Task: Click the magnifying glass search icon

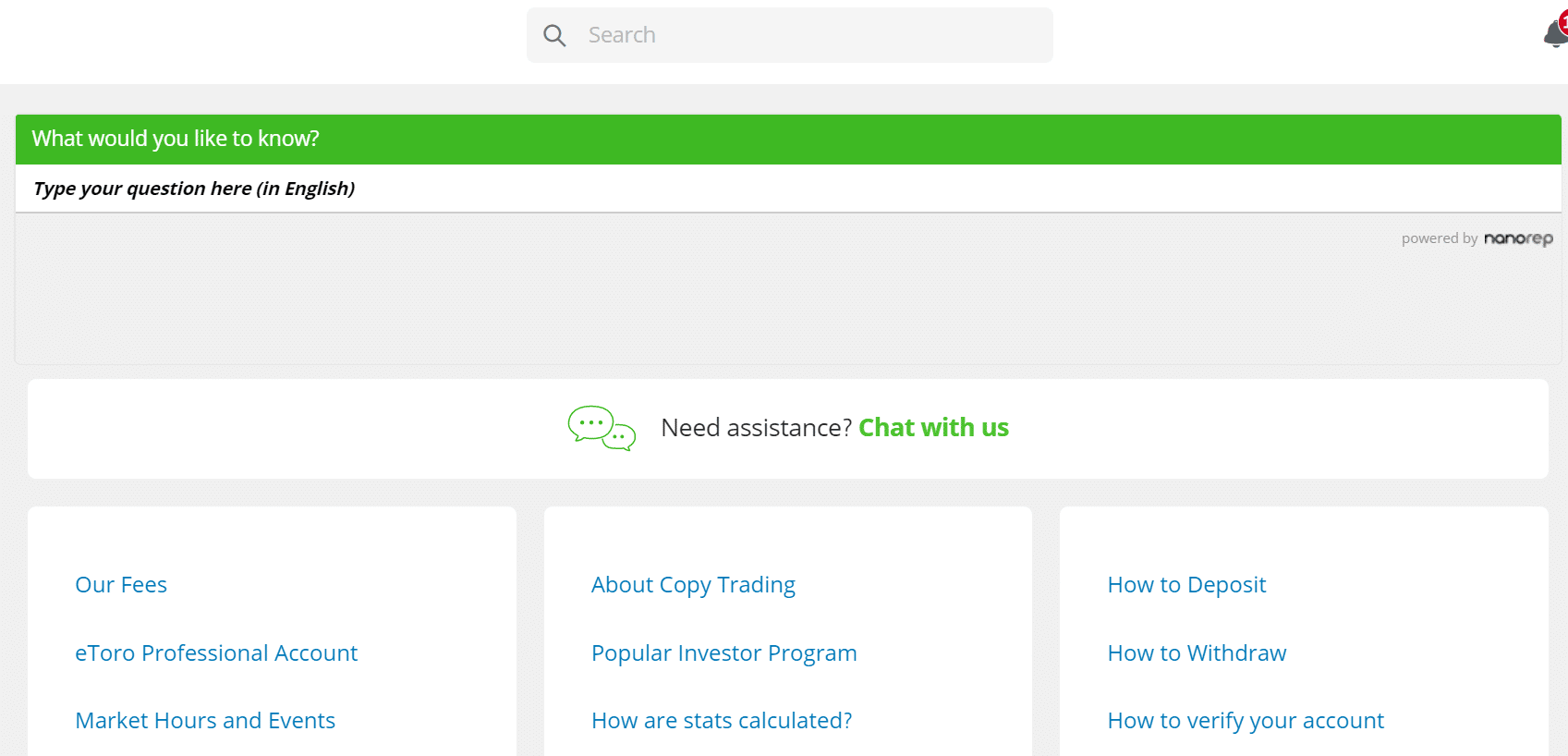Action: 554,36
